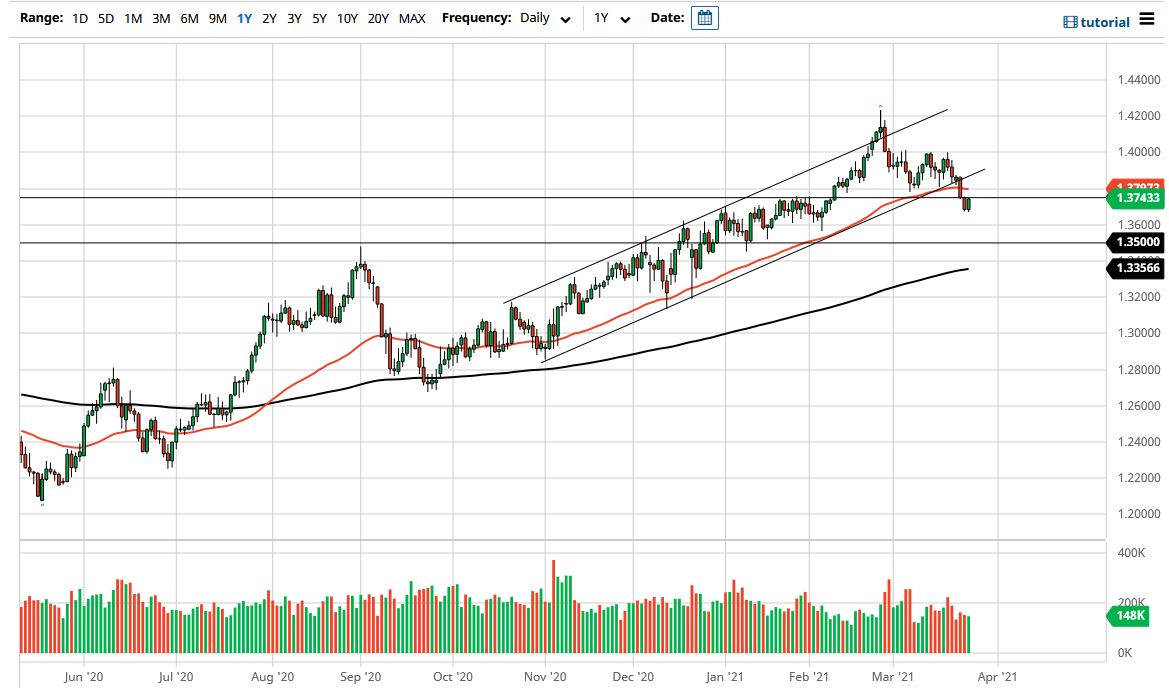
Task: Switch to the 2Y range
Action: point(268,18)
